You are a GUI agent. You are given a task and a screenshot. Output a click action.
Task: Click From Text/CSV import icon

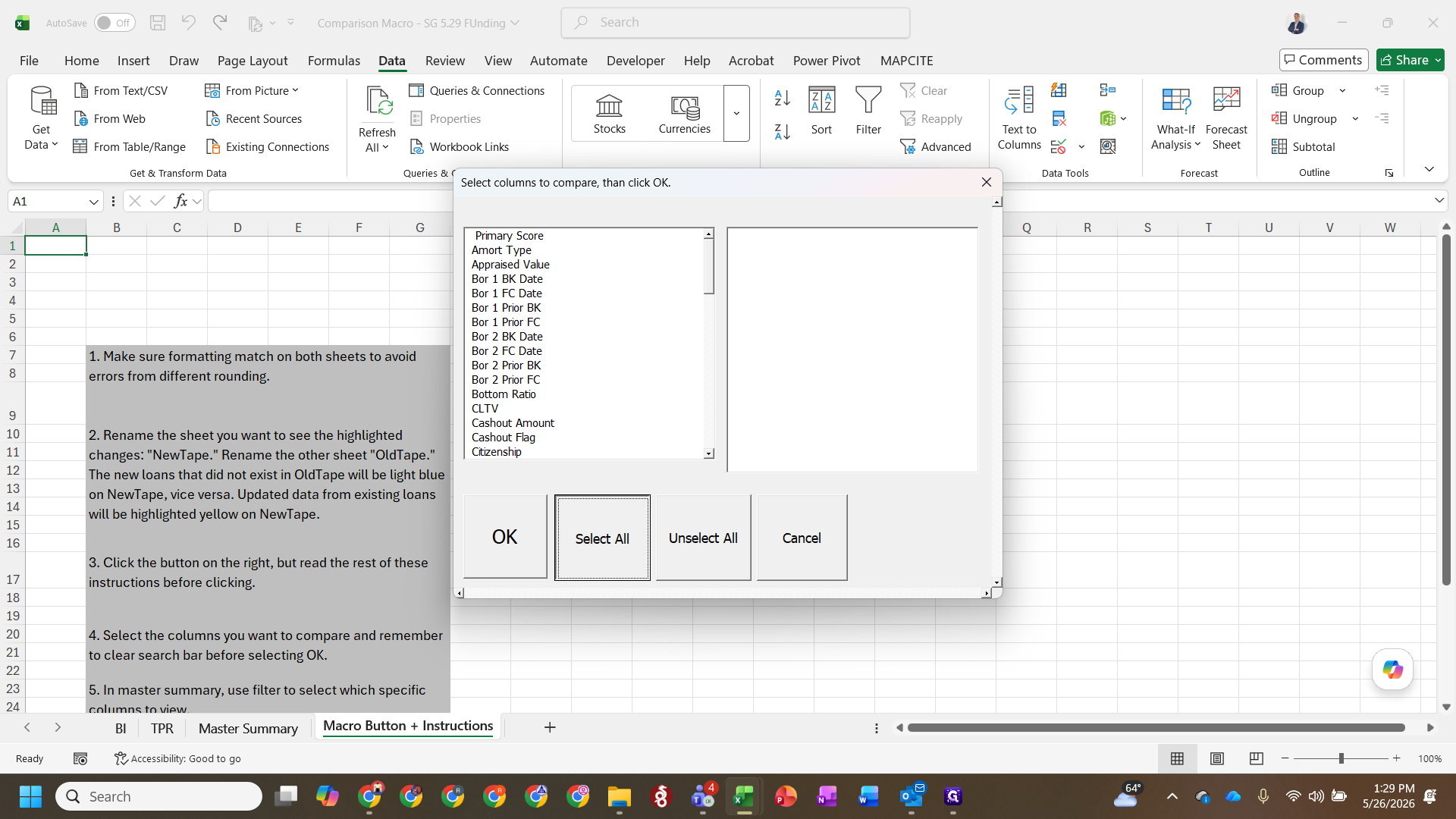[x=81, y=90]
